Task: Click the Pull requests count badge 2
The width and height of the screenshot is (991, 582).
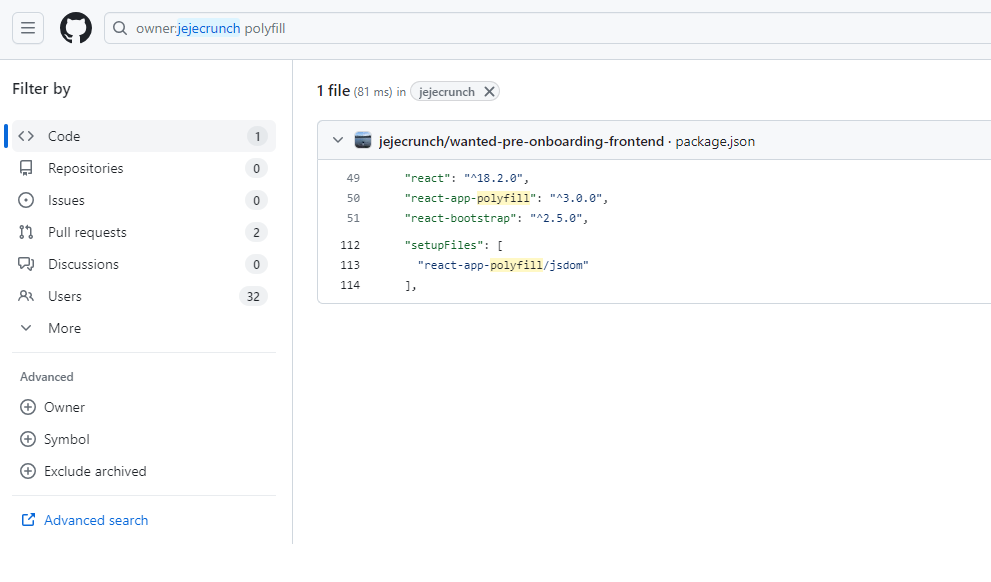Action: 256,233
